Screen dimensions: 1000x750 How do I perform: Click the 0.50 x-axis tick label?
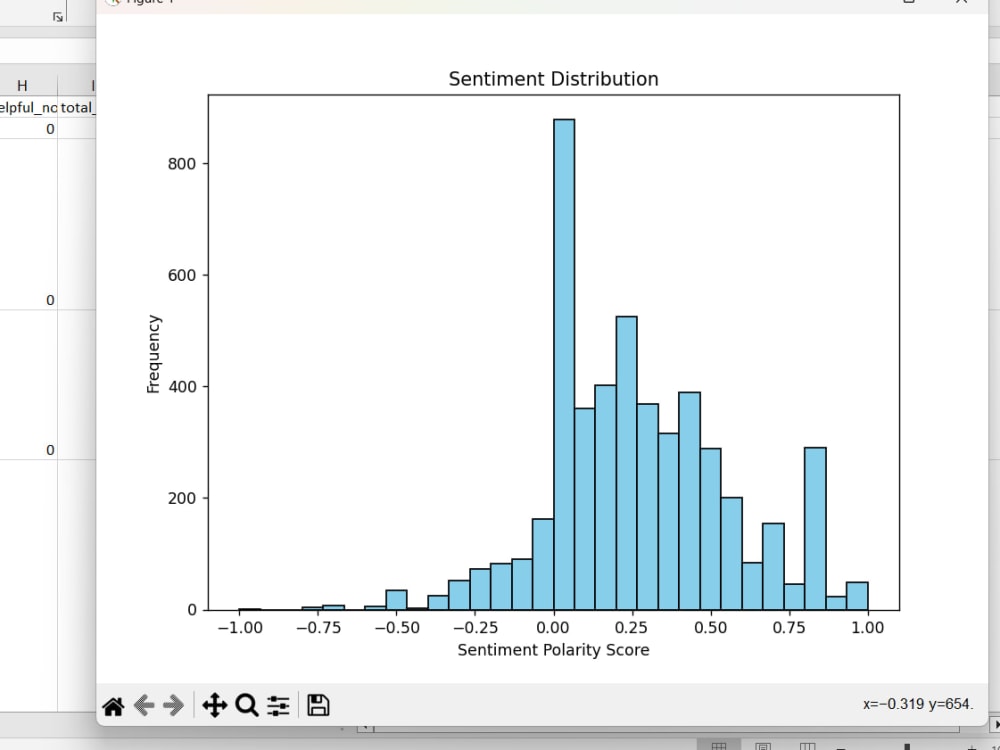tap(710, 628)
